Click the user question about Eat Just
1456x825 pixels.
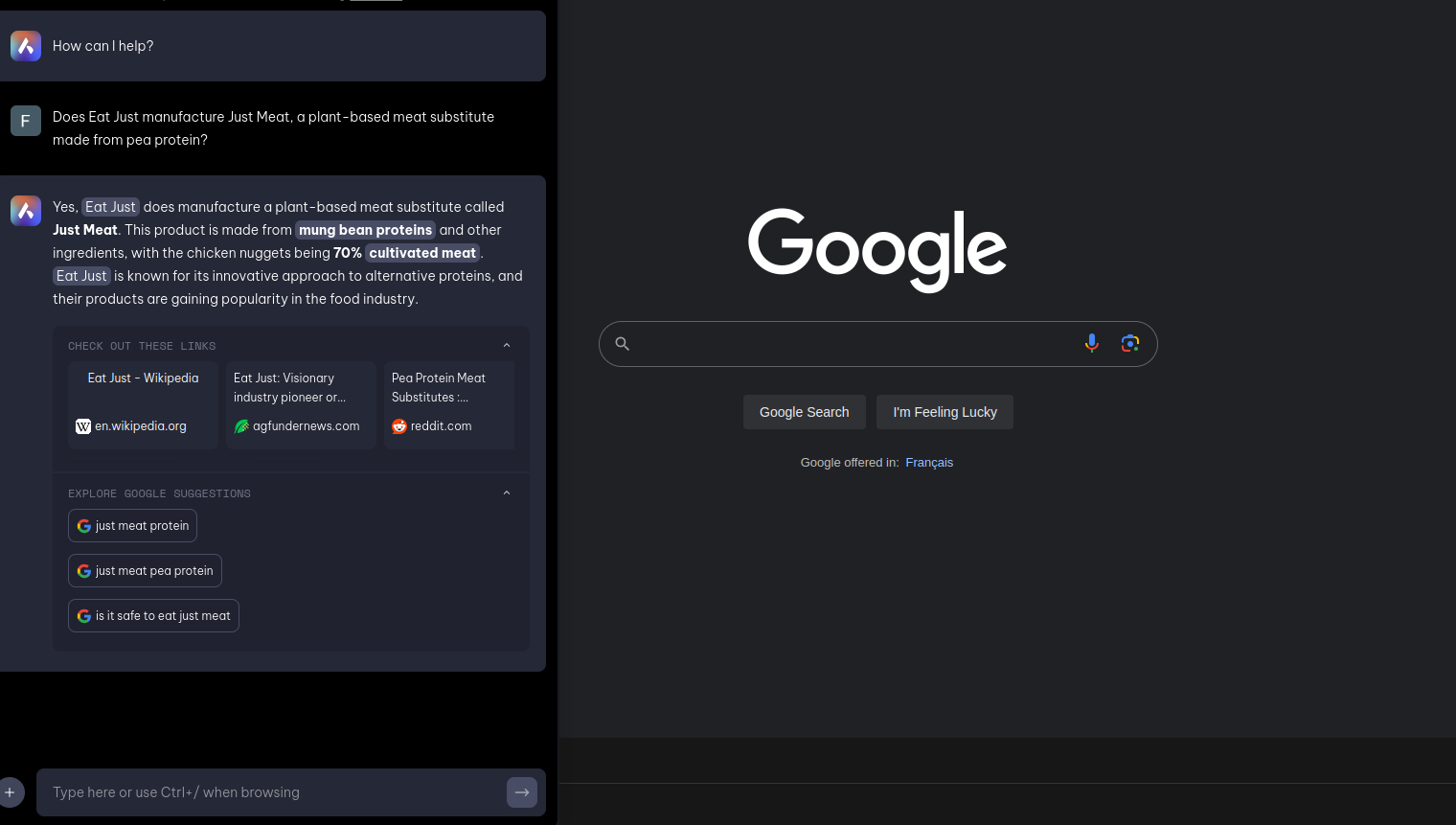273,128
